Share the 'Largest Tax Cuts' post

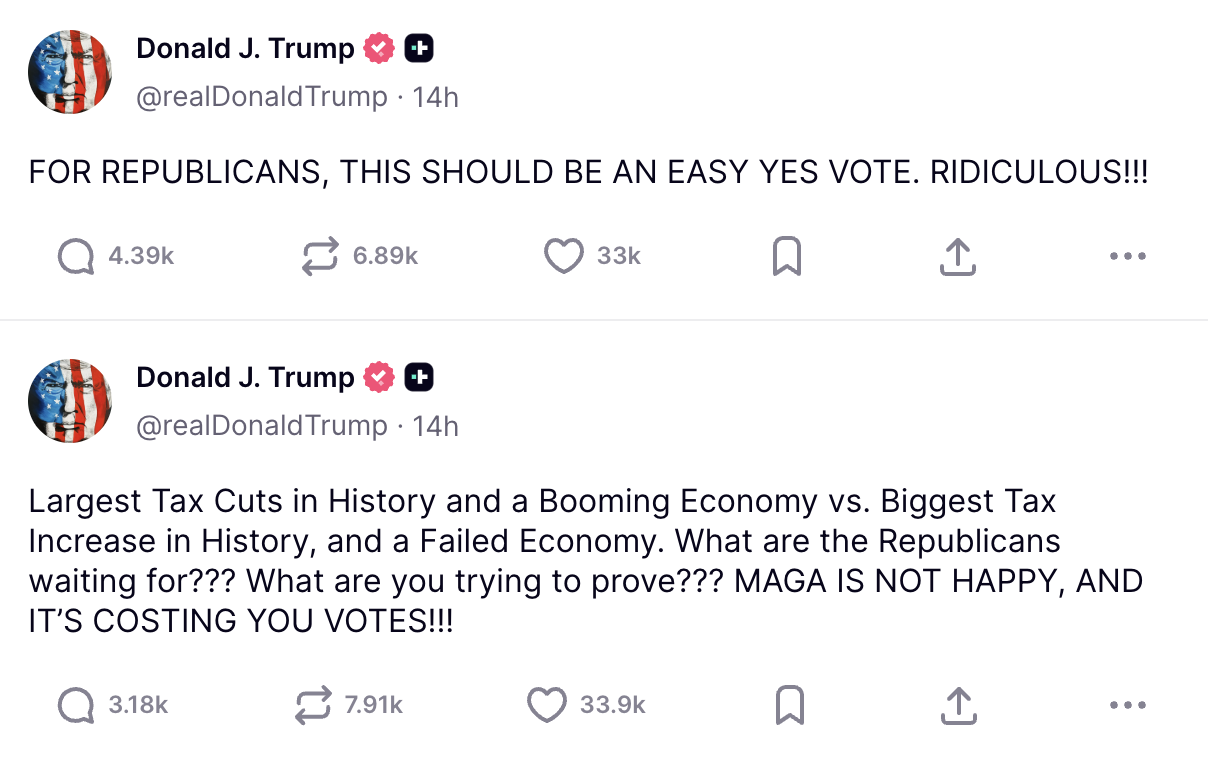click(957, 705)
